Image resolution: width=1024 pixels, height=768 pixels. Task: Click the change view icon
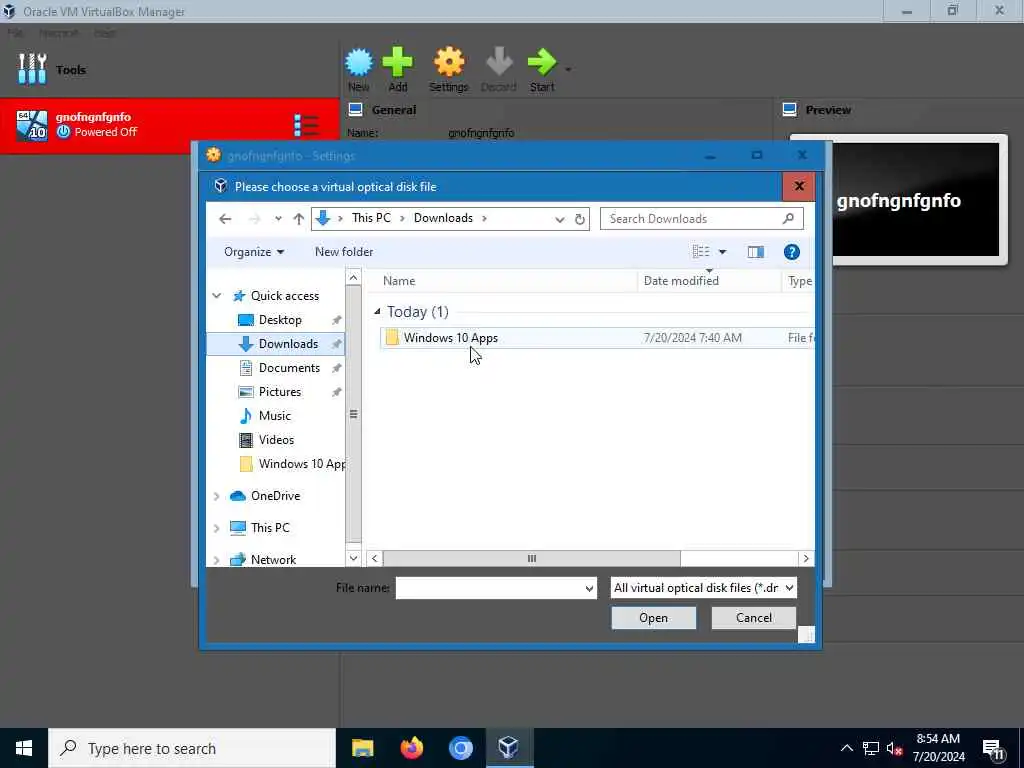pos(701,252)
